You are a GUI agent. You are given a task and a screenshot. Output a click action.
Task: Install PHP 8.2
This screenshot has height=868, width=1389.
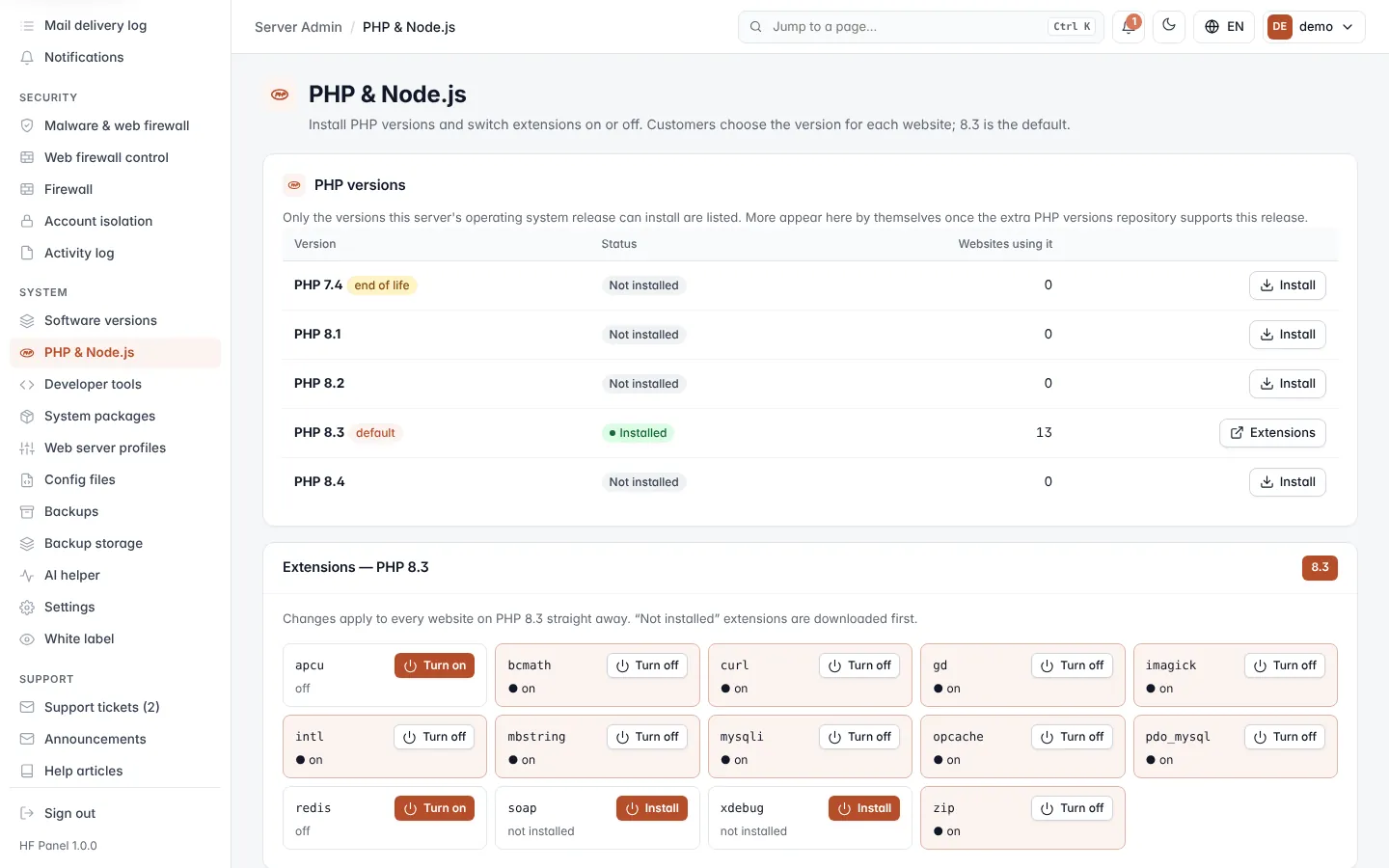(1287, 384)
